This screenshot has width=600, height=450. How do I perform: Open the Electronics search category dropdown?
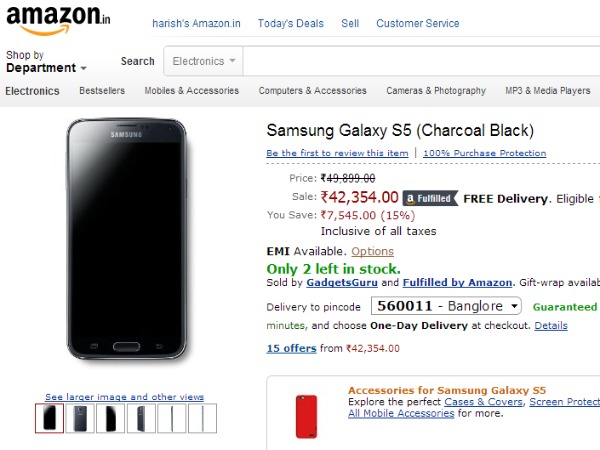tap(204, 61)
